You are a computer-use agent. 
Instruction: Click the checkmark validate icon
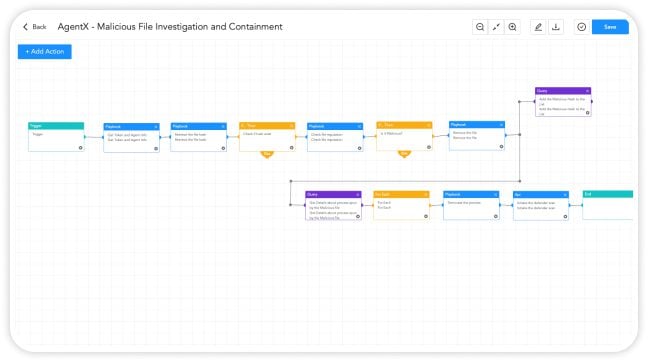(x=581, y=27)
